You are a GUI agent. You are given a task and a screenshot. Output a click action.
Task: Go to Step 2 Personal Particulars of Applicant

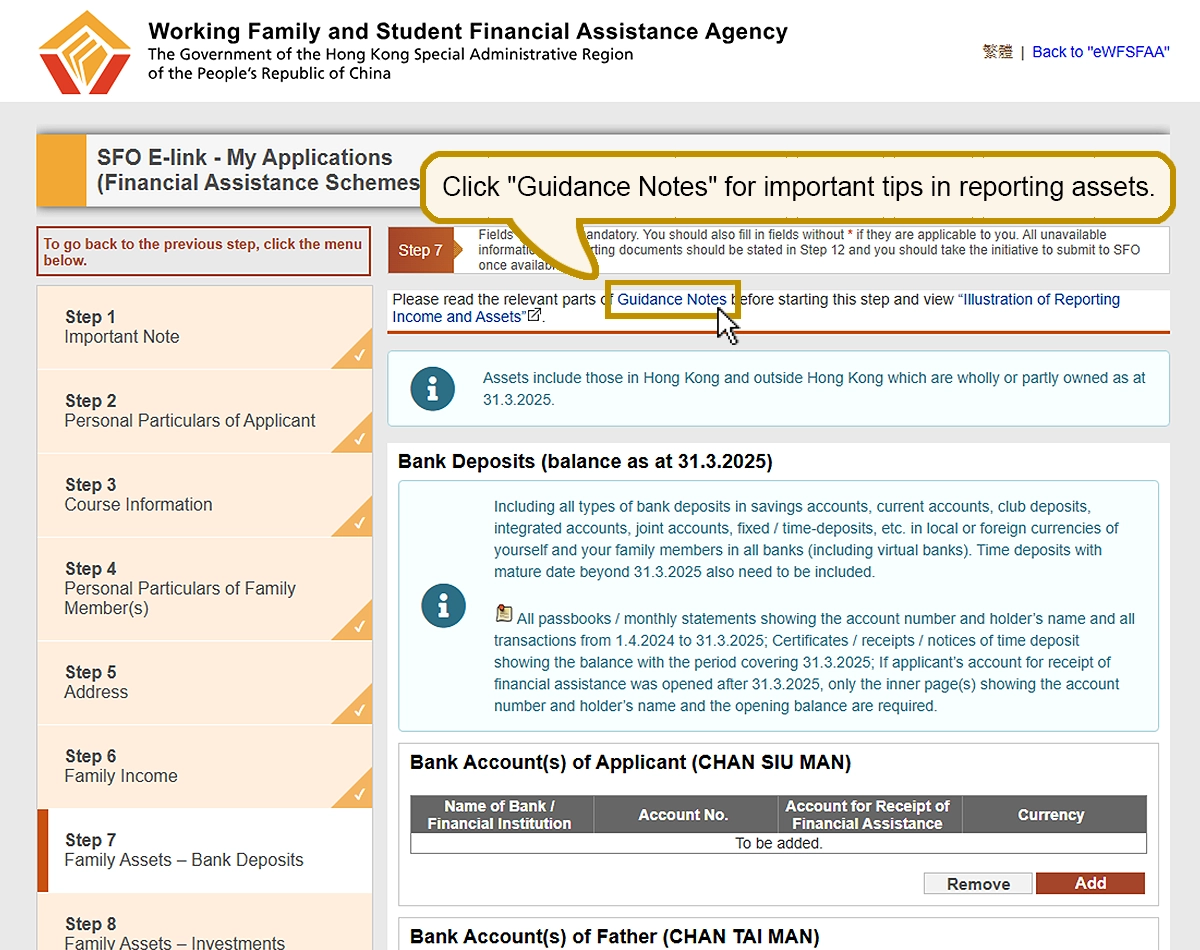coord(204,411)
